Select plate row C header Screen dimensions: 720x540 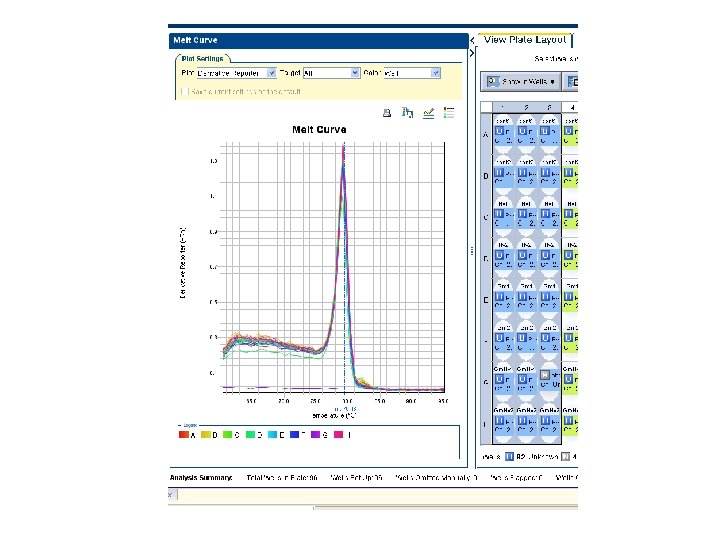[486, 217]
